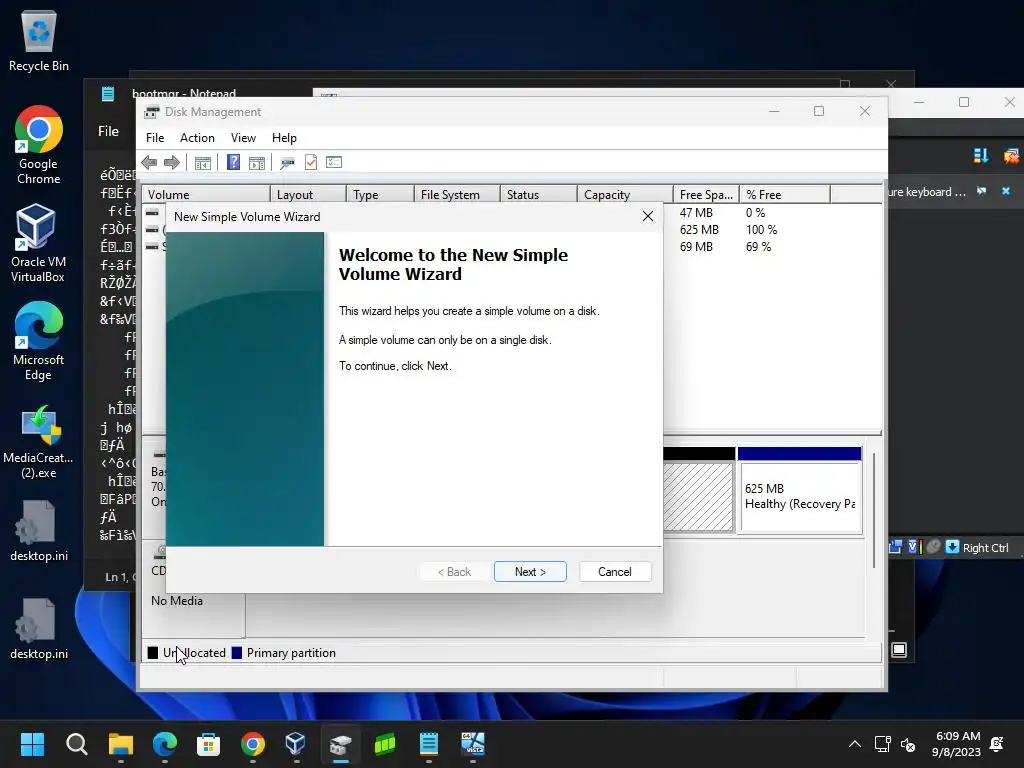Screen dimensions: 1024x768
Task: Click the disk pane vertical scrollbar
Action: click(x=874, y=509)
